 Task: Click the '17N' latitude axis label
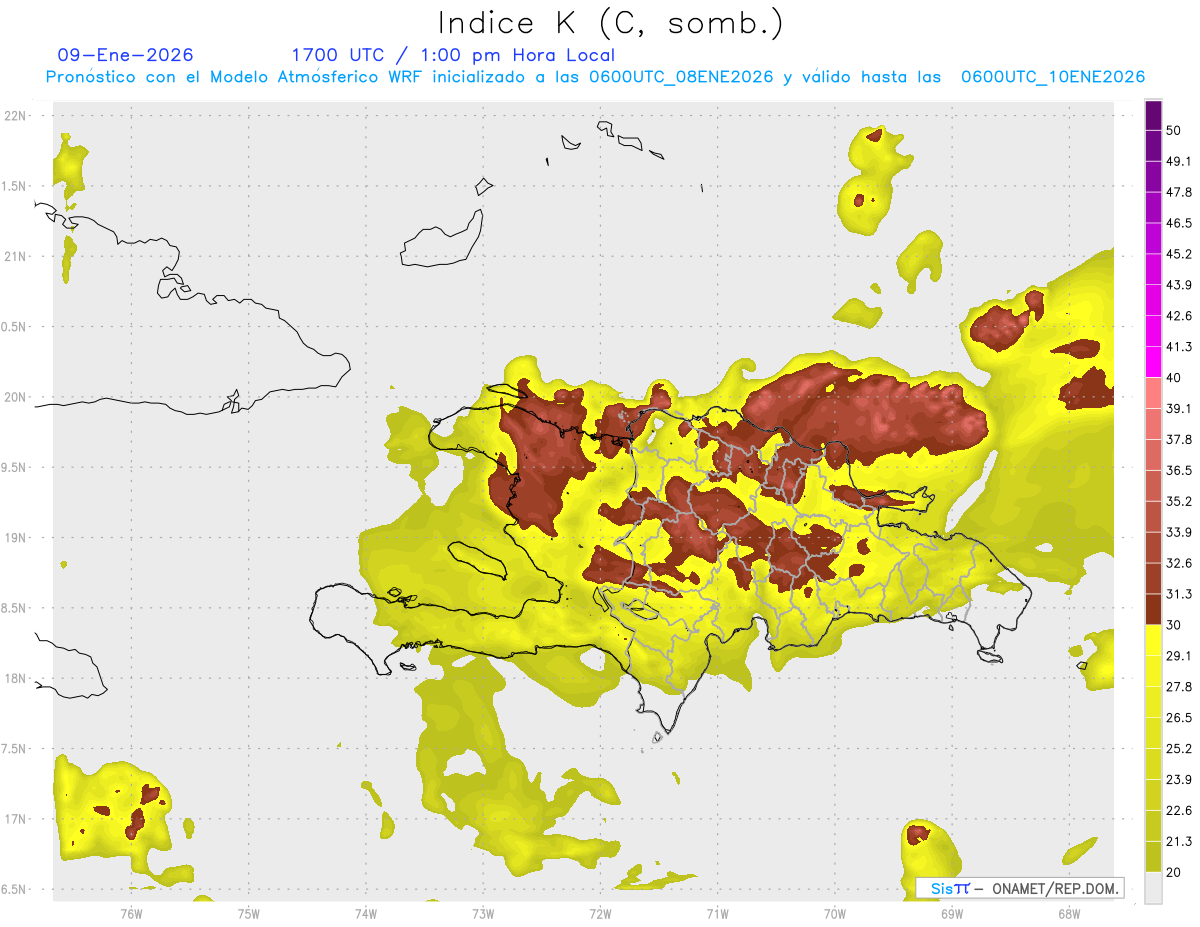click(x=16, y=820)
